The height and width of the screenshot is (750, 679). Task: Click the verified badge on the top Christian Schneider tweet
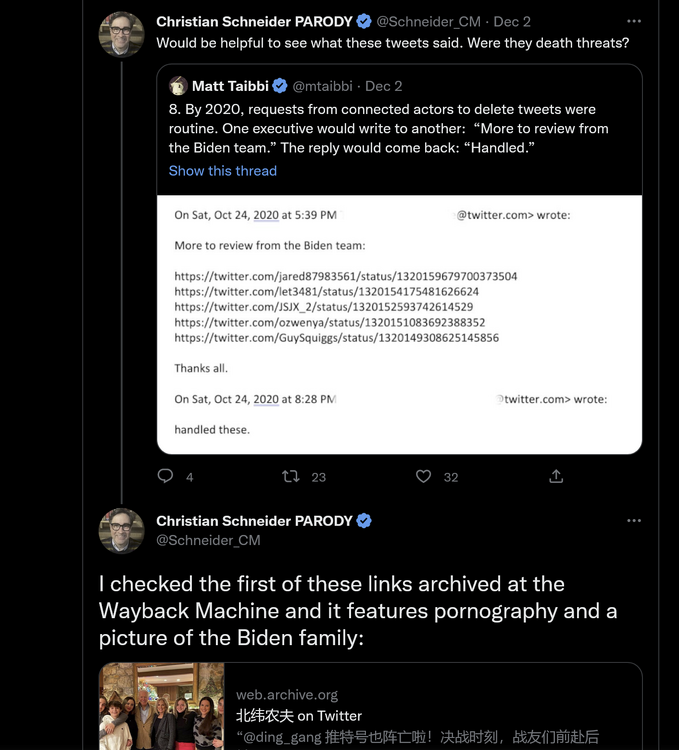click(x=365, y=21)
